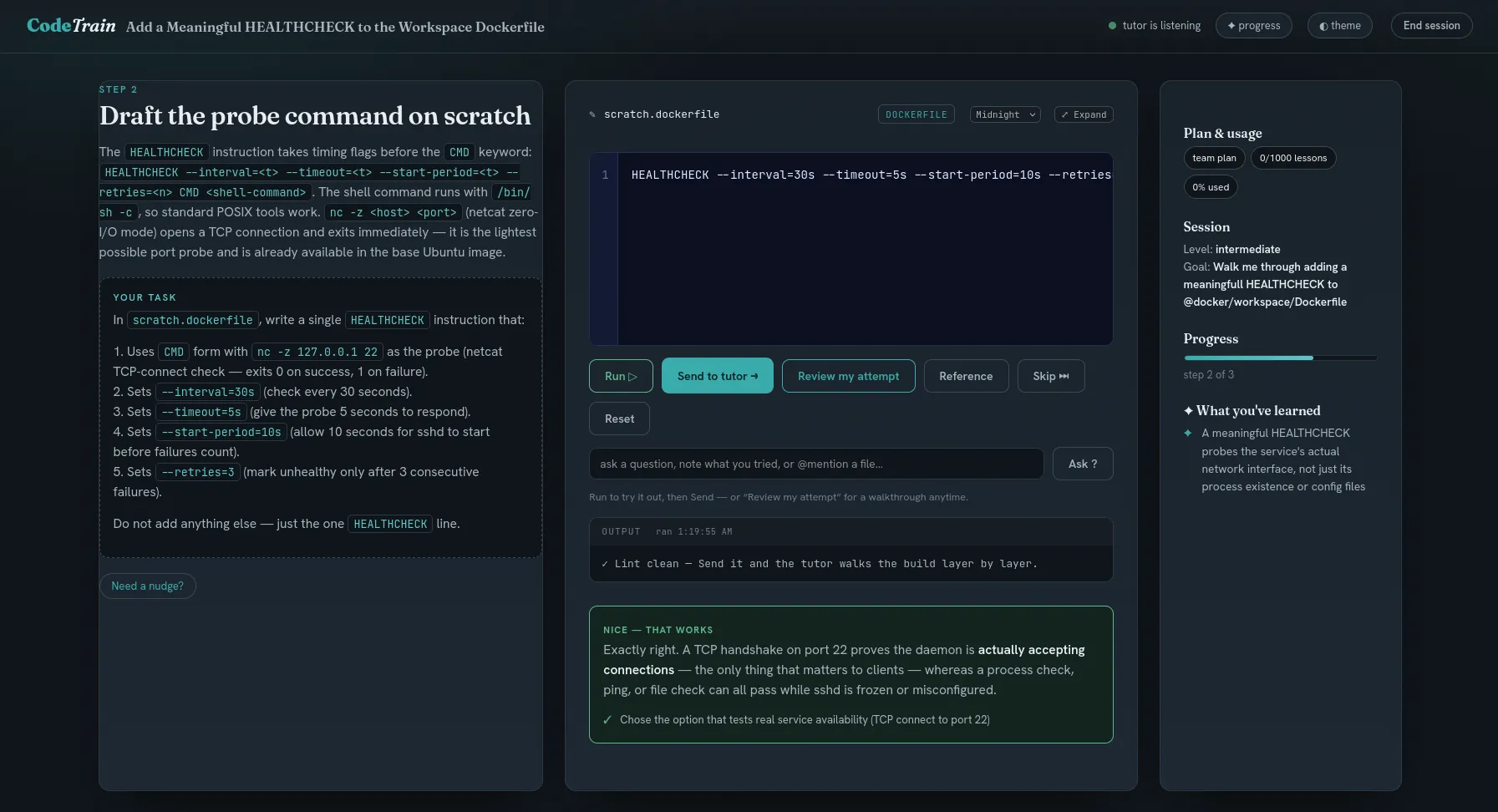Focus the ask a question input field

816,464
